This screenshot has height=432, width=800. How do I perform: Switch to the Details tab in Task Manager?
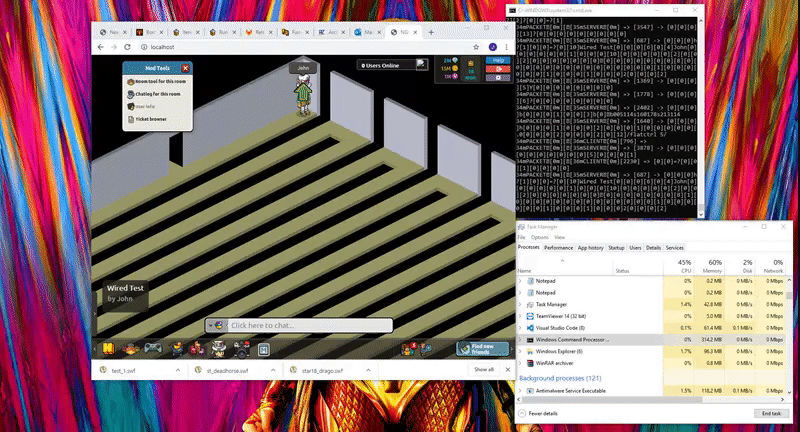click(x=653, y=248)
